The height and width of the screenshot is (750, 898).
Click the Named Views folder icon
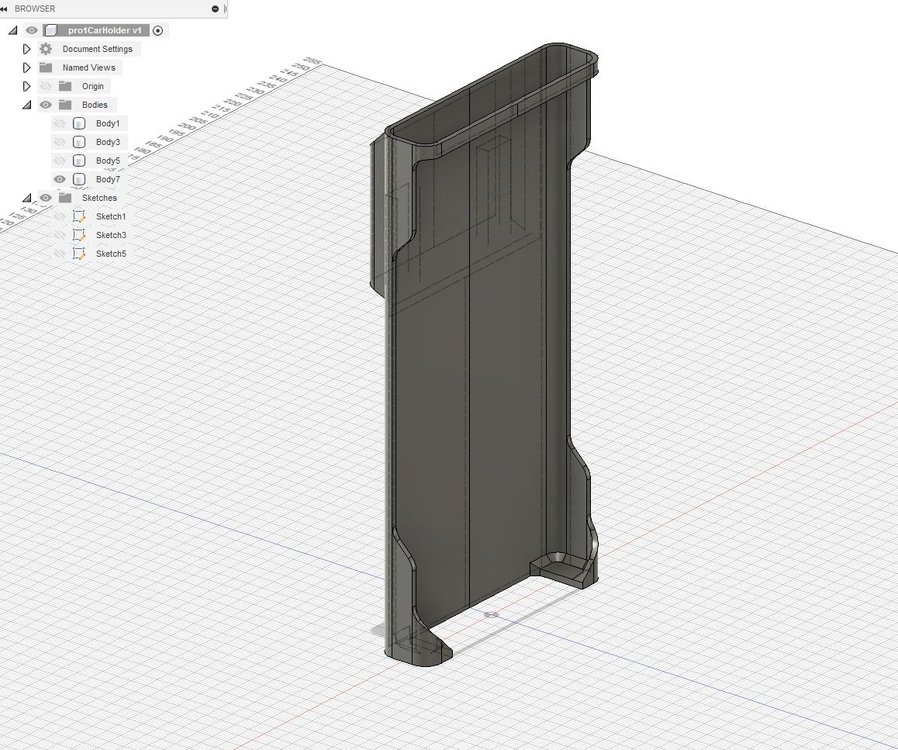click(x=45, y=68)
